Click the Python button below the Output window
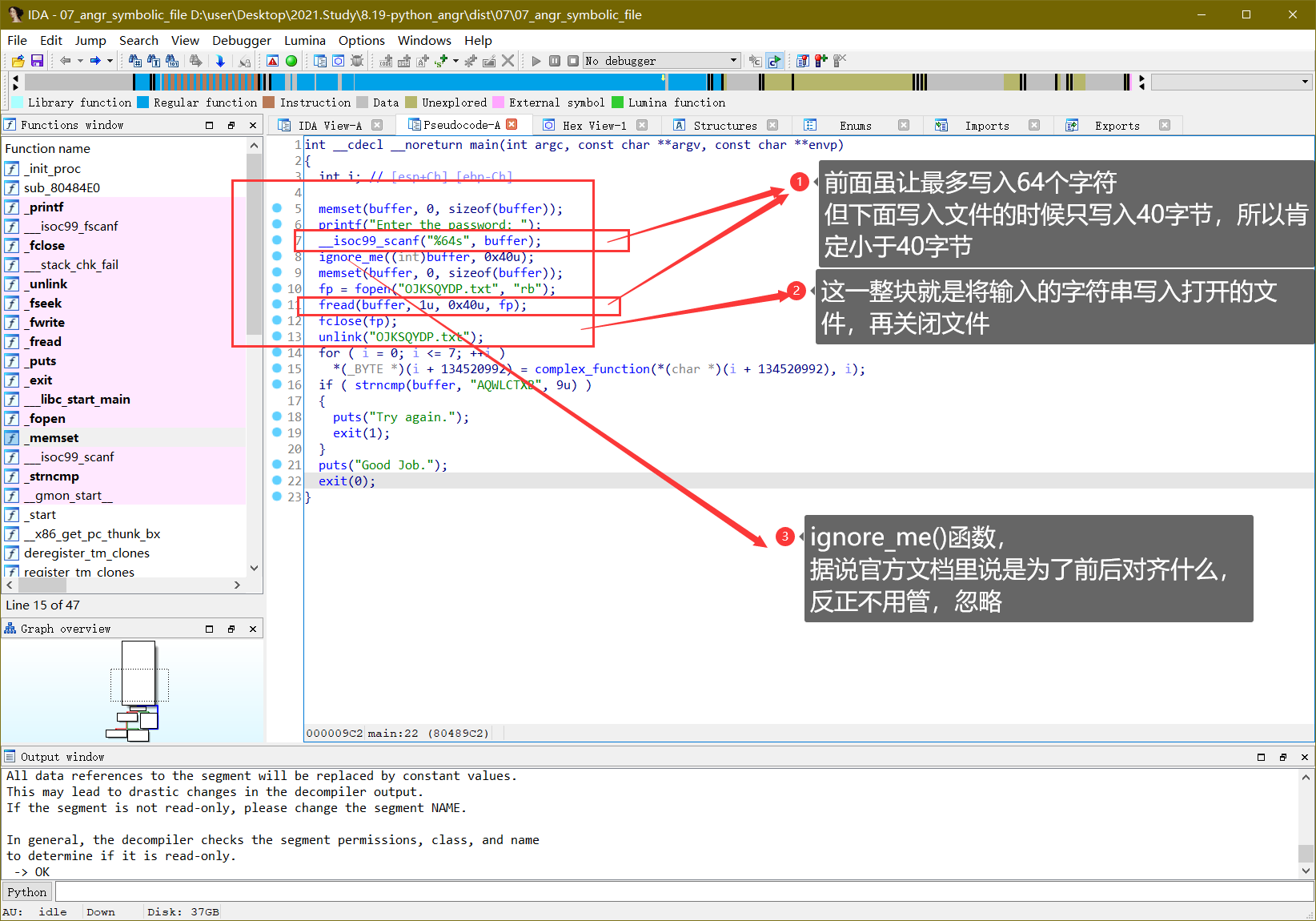The image size is (1316, 921). [x=26, y=891]
